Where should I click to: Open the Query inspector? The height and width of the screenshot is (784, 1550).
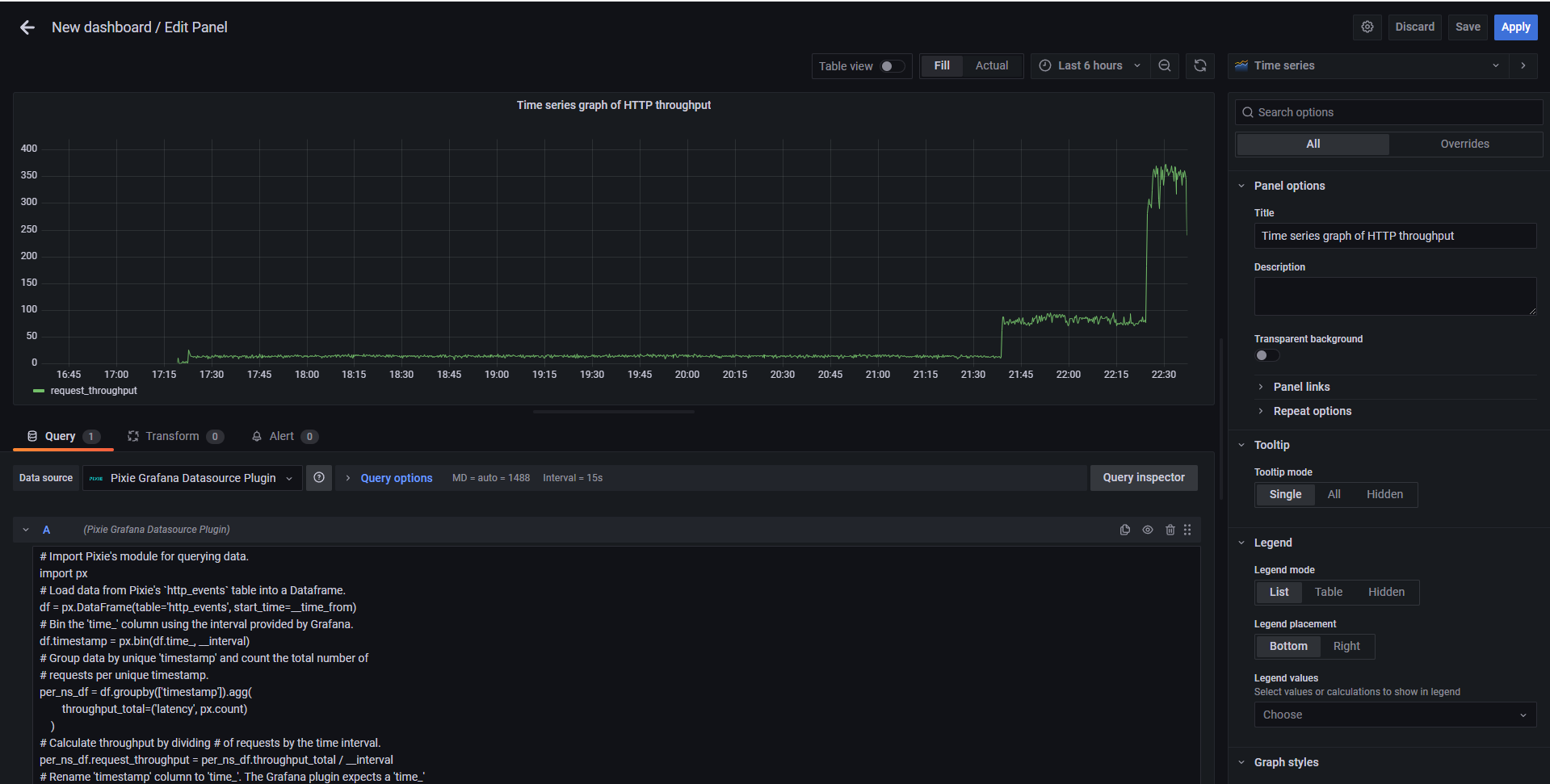(1144, 477)
